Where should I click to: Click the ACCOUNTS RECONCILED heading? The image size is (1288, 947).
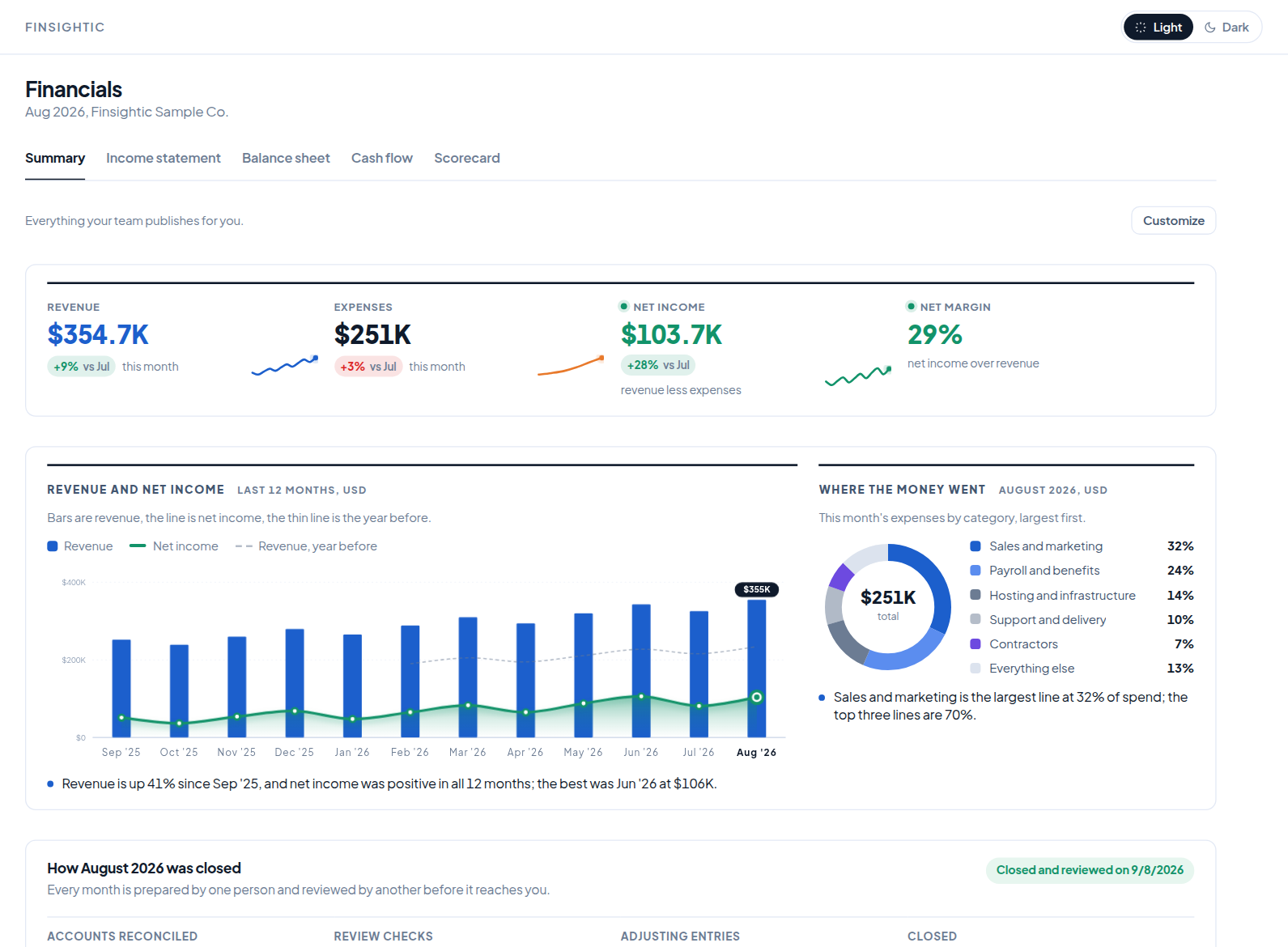tap(122, 936)
